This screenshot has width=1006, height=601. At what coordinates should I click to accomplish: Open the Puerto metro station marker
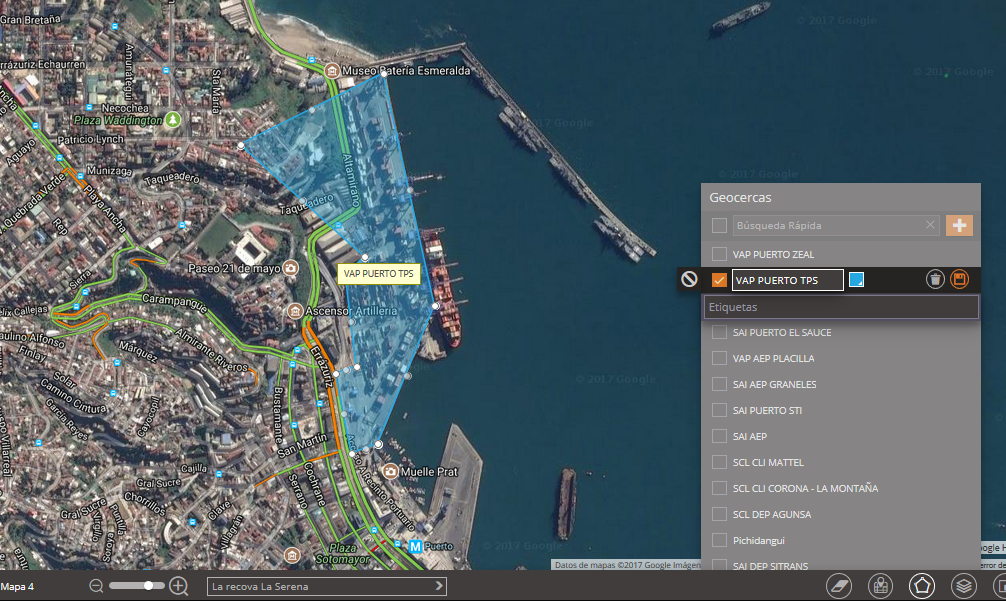[415, 546]
